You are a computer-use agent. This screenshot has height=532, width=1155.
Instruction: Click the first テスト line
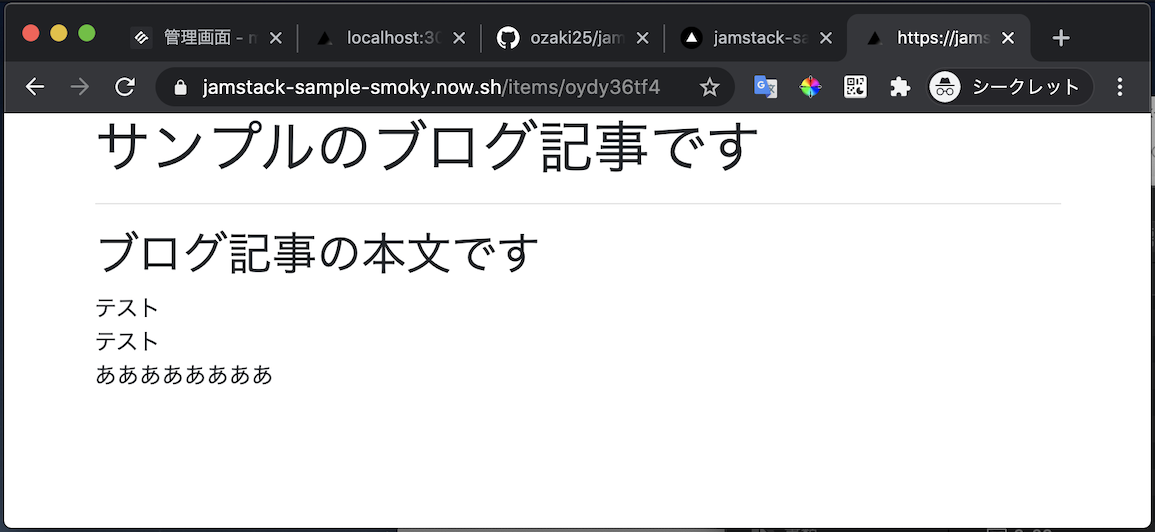point(127,308)
